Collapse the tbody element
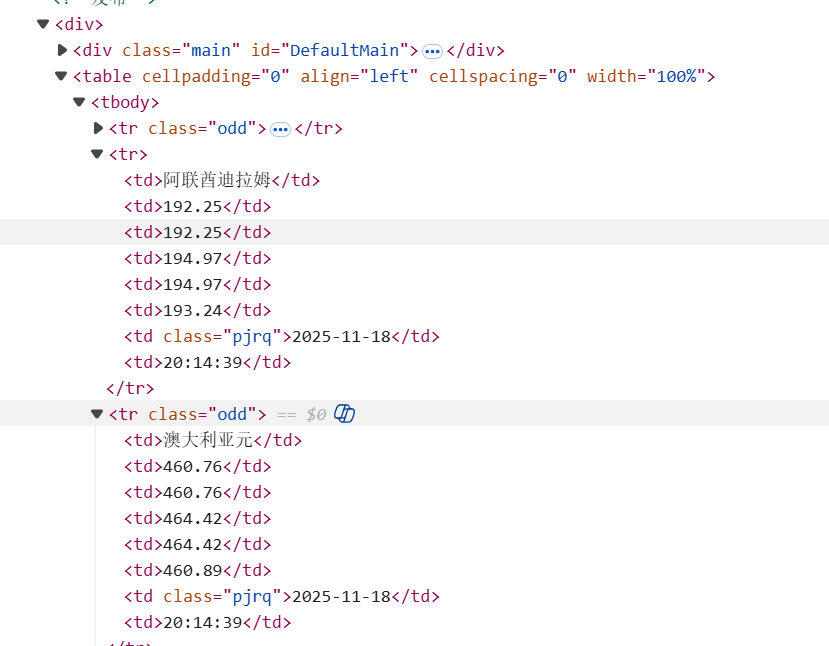 (x=79, y=101)
